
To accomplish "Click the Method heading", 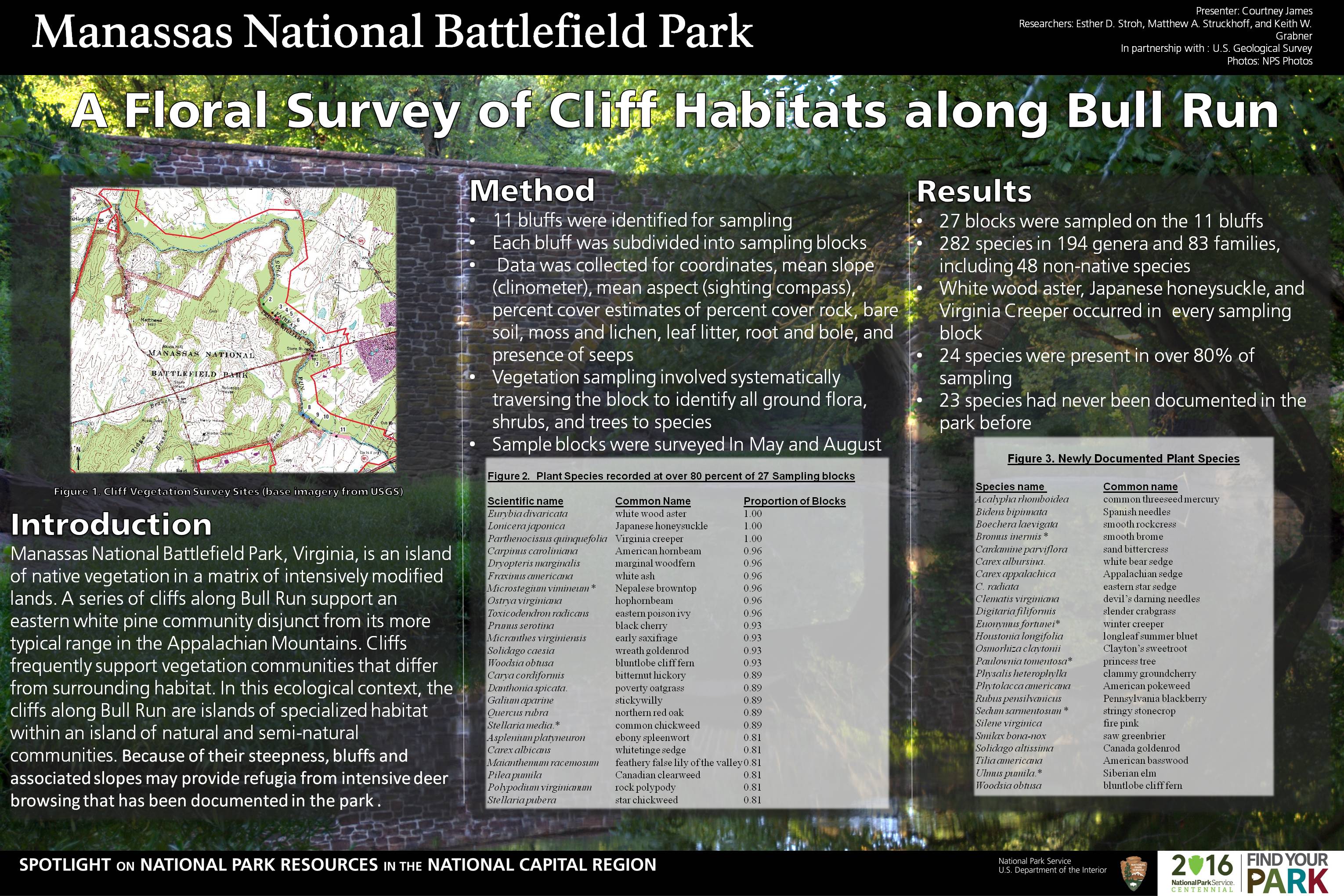I will [x=532, y=190].
